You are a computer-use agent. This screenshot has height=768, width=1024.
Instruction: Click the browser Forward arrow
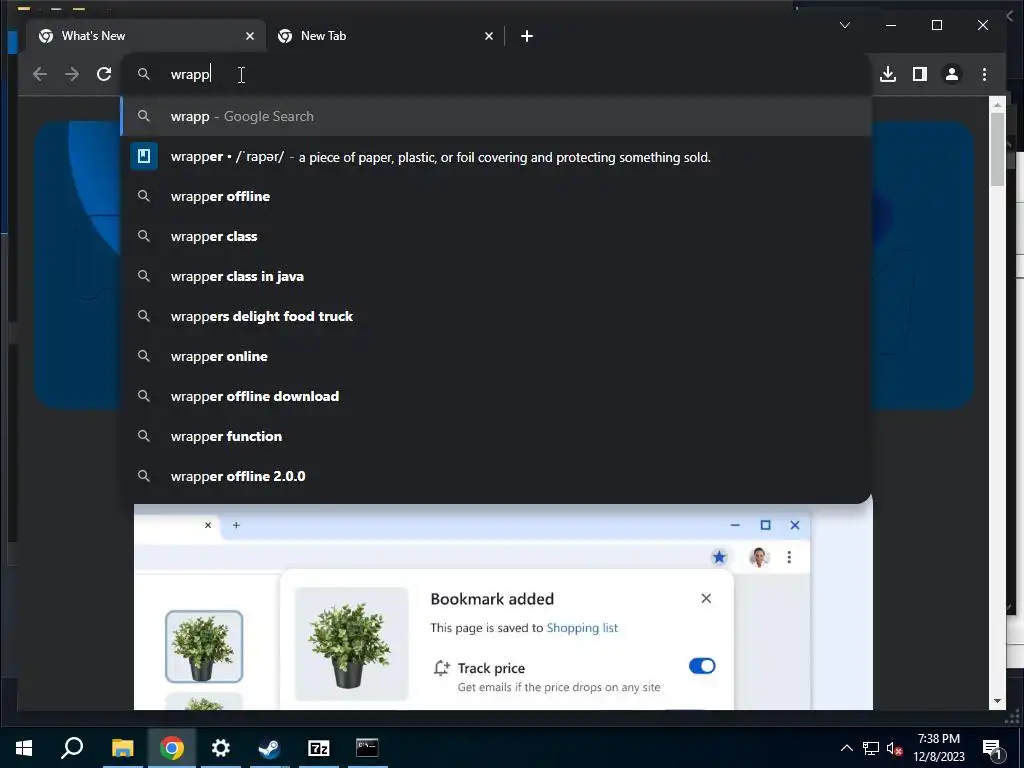pos(72,74)
